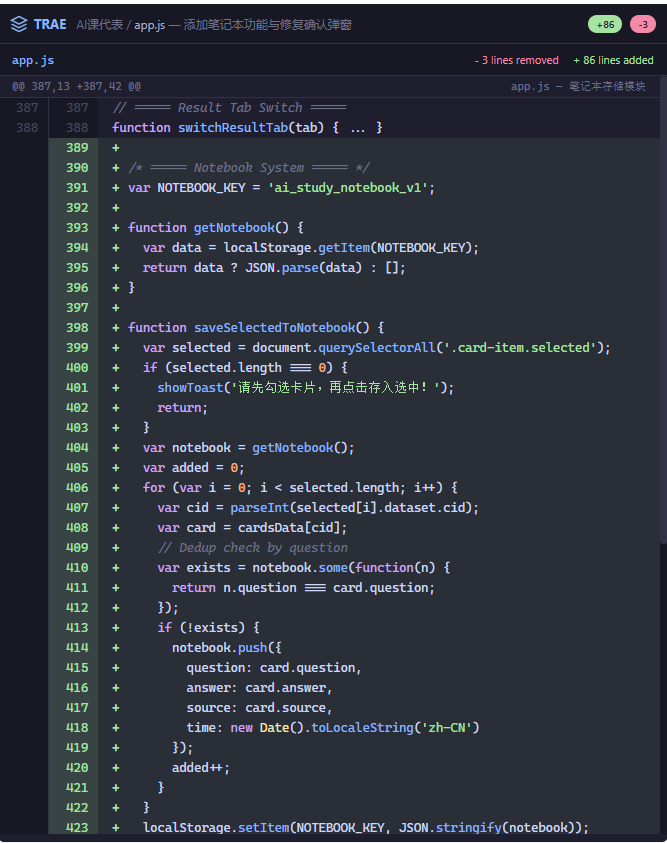Click toLocaleString('zh-CN') on line 418
Screen dimensions: 667x843
(395, 727)
